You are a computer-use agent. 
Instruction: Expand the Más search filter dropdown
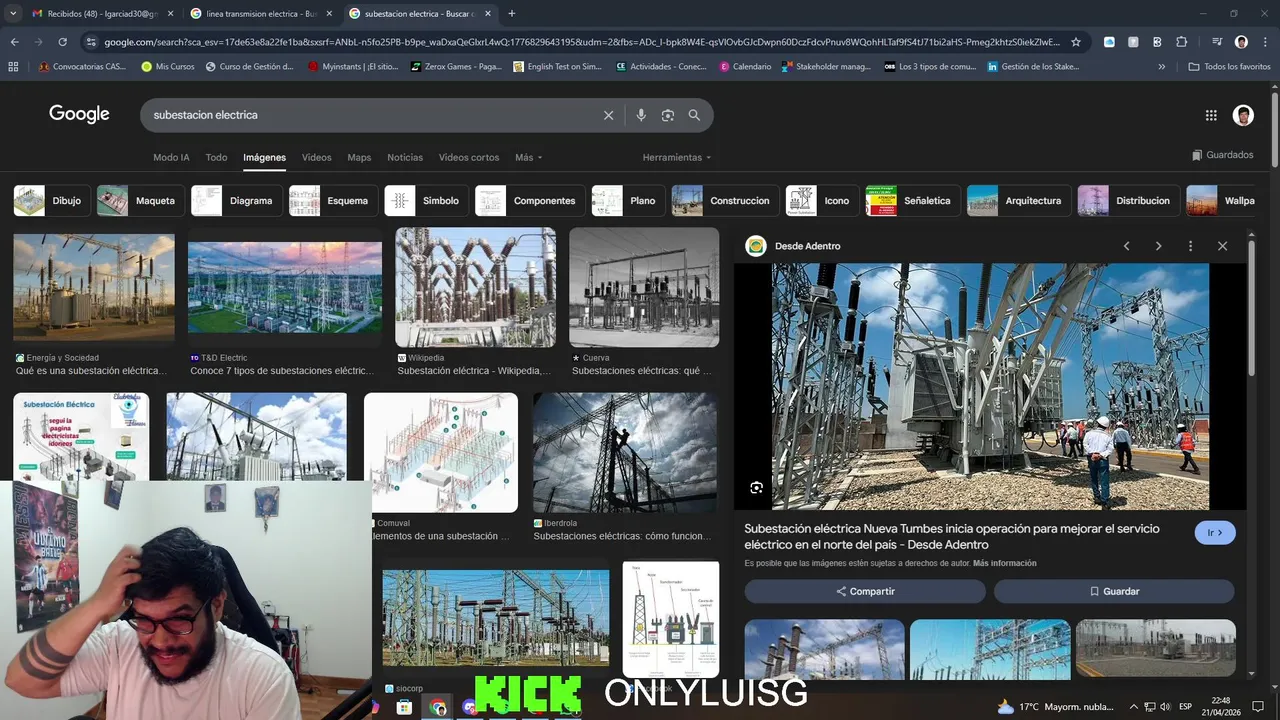(x=529, y=157)
